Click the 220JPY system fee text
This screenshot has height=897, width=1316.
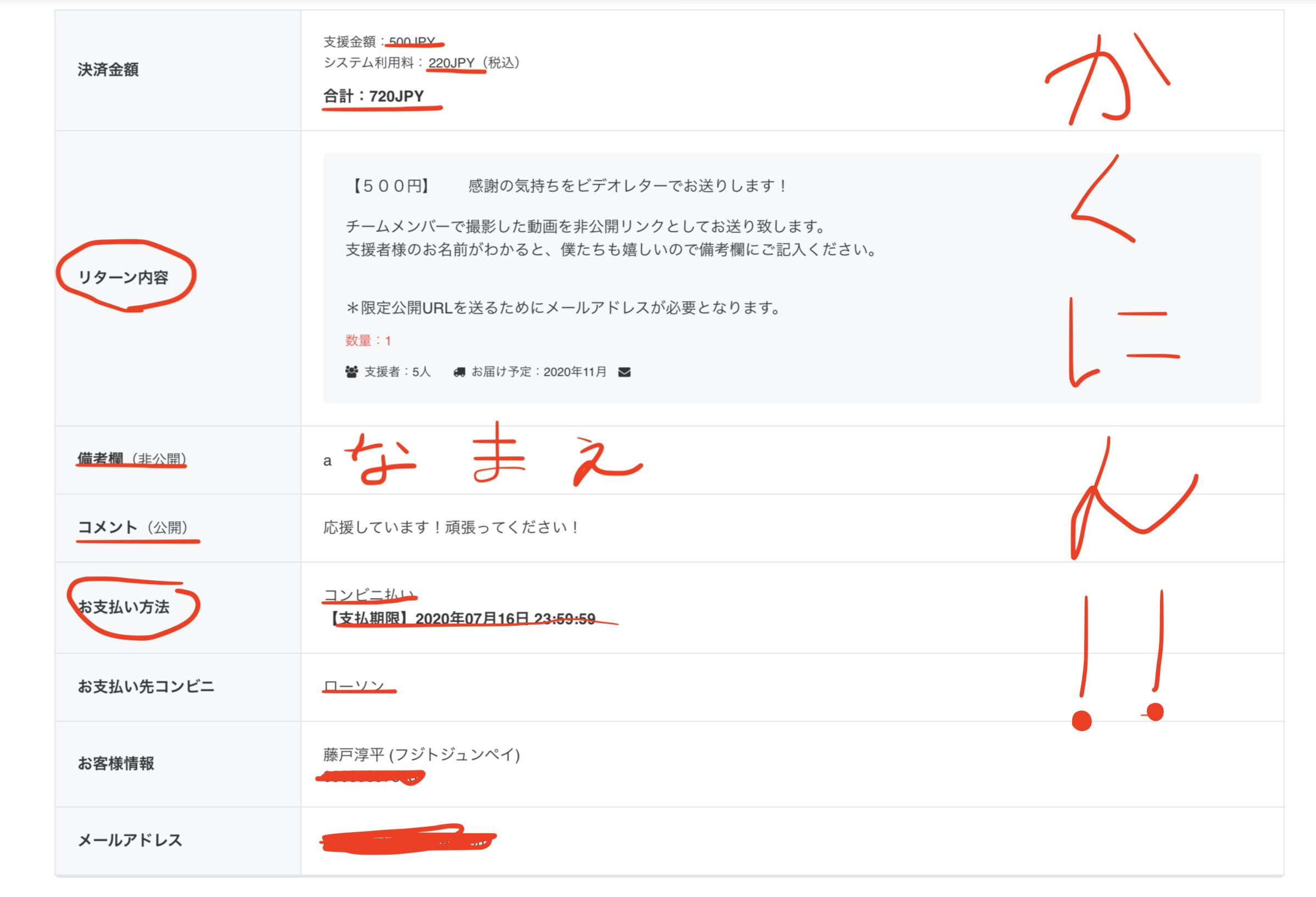(x=451, y=63)
